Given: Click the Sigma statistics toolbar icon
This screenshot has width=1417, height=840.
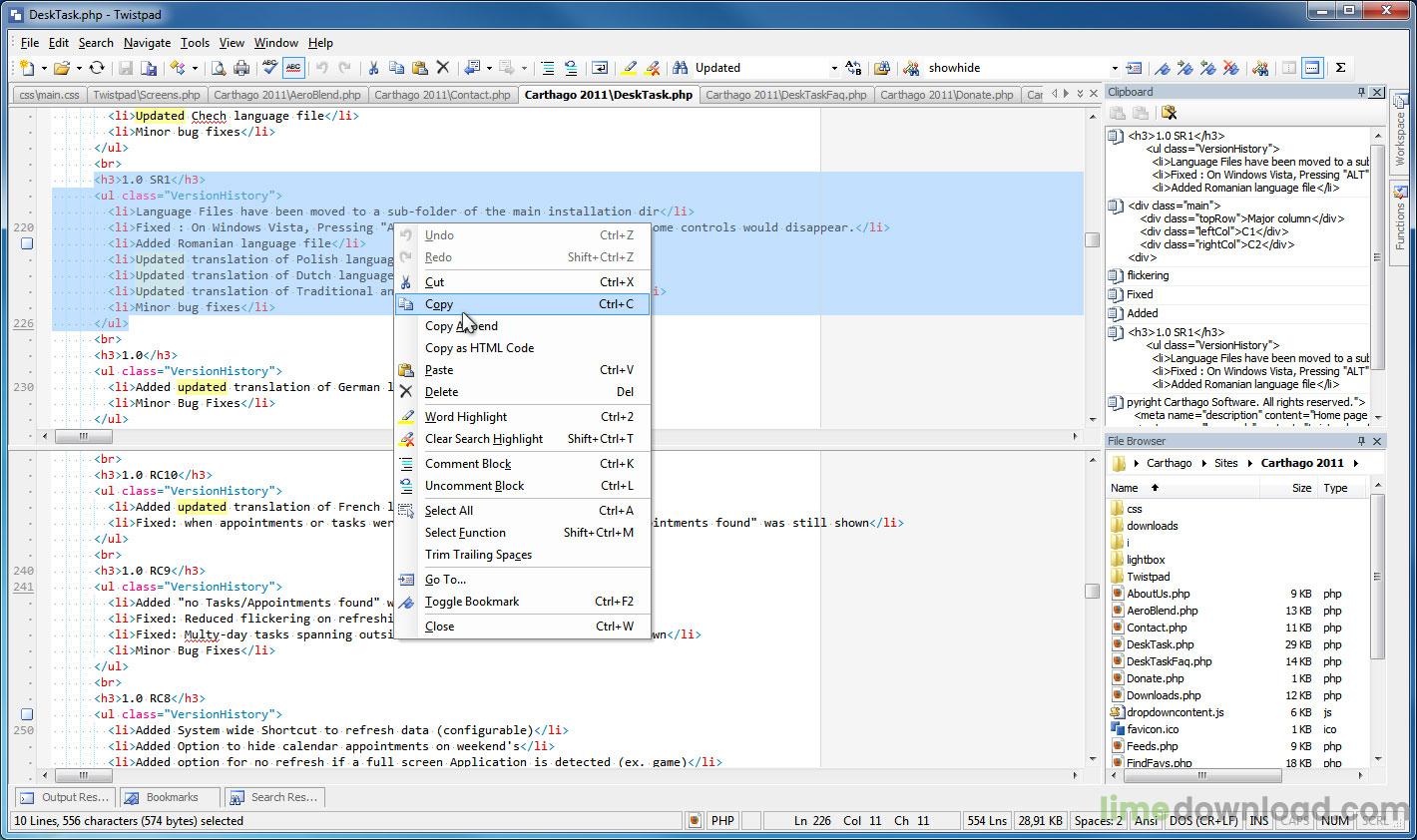Looking at the screenshot, I should coord(1340,68).
